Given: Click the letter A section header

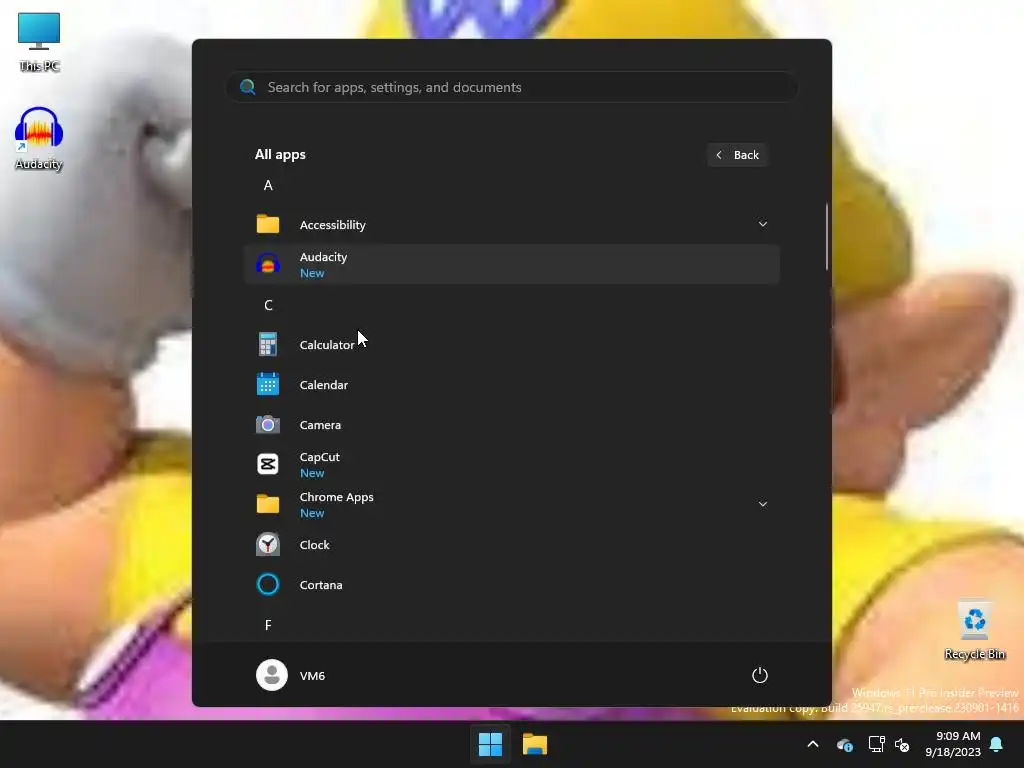Looking at the screenshot, I should click(x=268, y=185).
